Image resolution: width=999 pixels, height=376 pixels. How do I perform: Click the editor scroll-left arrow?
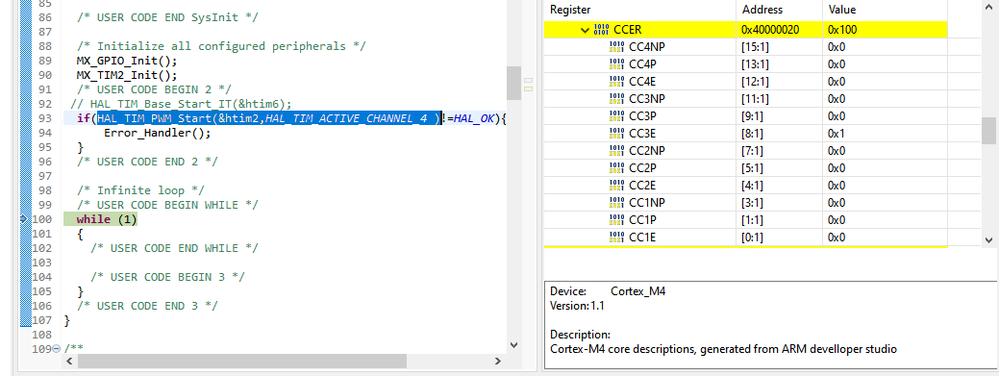[69, 361]
